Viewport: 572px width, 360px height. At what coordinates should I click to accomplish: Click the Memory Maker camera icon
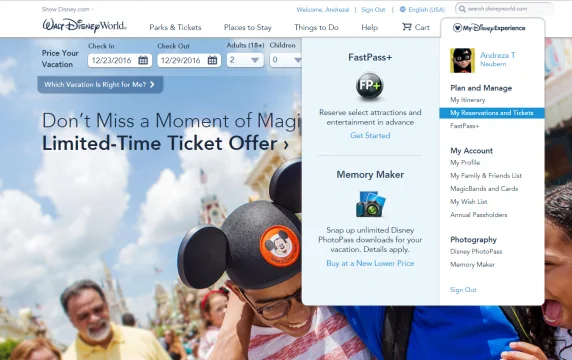pos(370,204)
